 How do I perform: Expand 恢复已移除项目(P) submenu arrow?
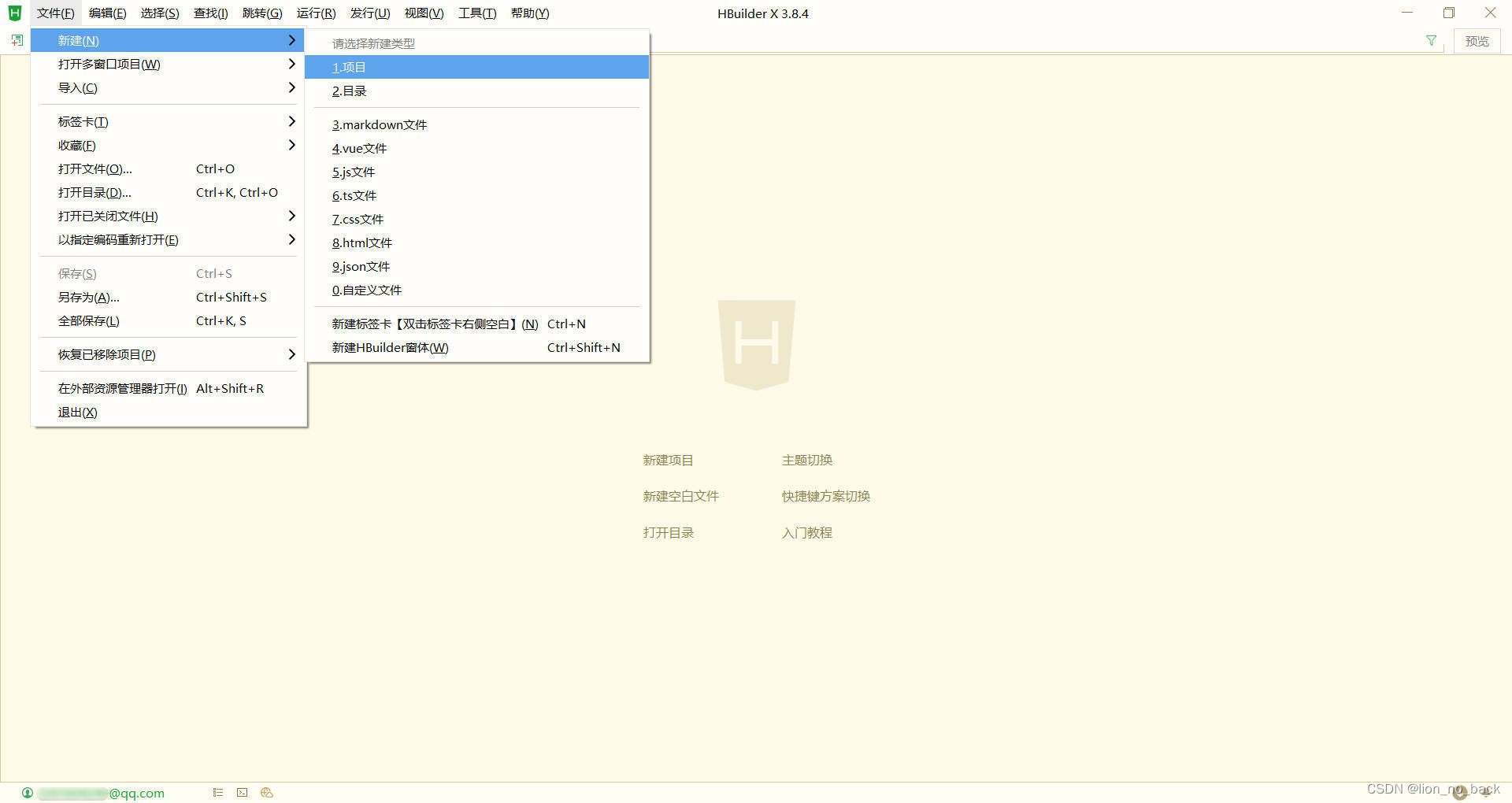[291, 354]
